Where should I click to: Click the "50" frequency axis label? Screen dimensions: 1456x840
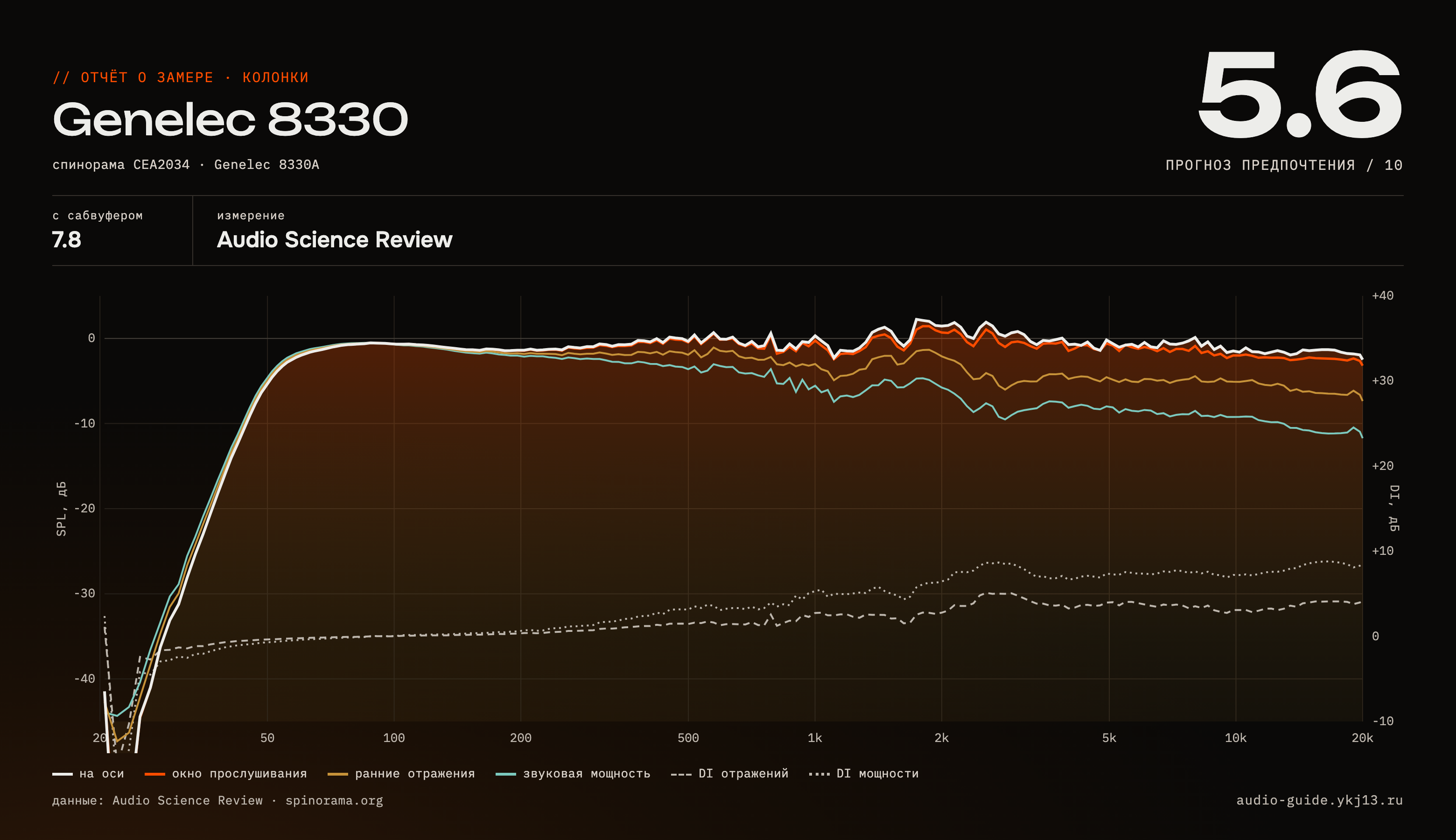coord(267,738)
